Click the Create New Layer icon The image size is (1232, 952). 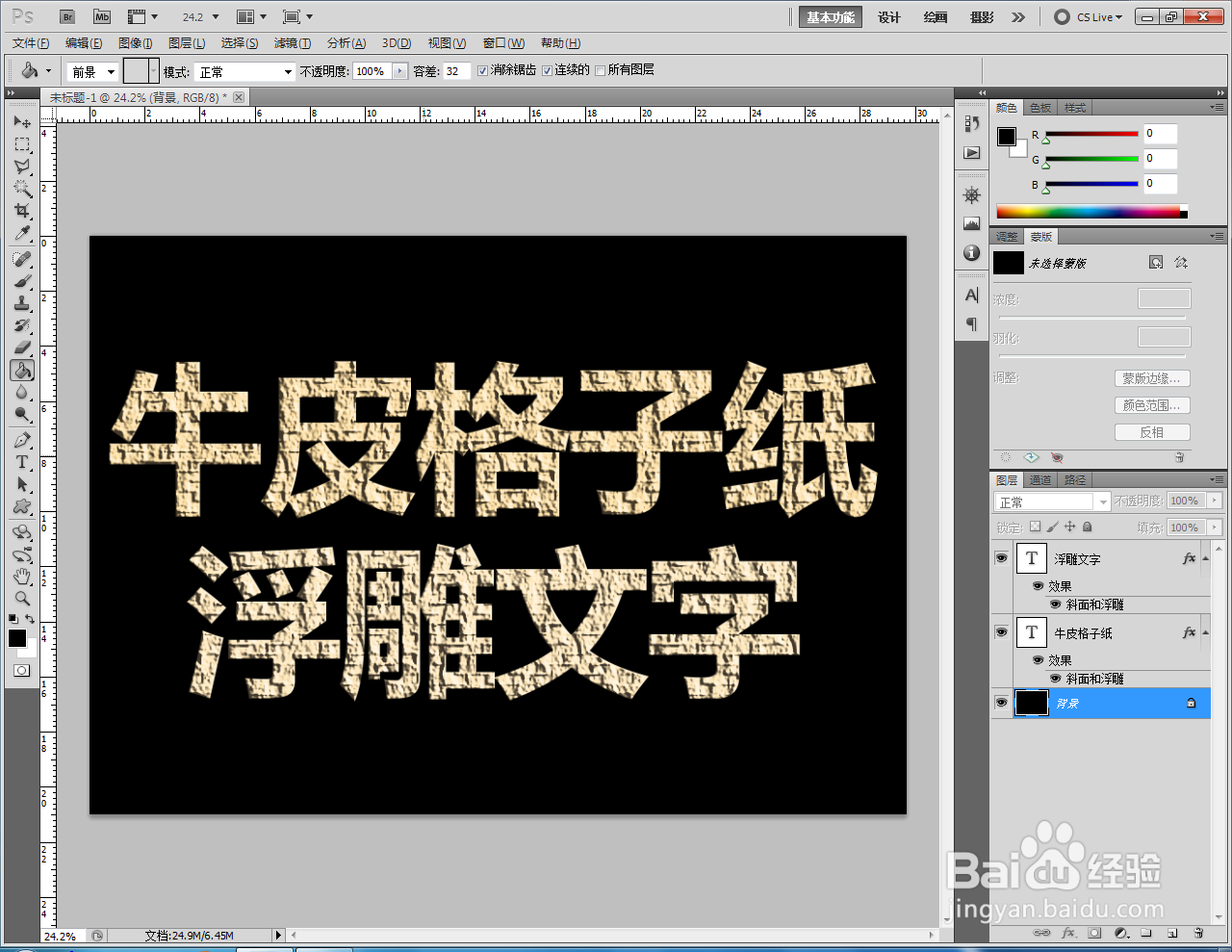tap(1172, 933)
